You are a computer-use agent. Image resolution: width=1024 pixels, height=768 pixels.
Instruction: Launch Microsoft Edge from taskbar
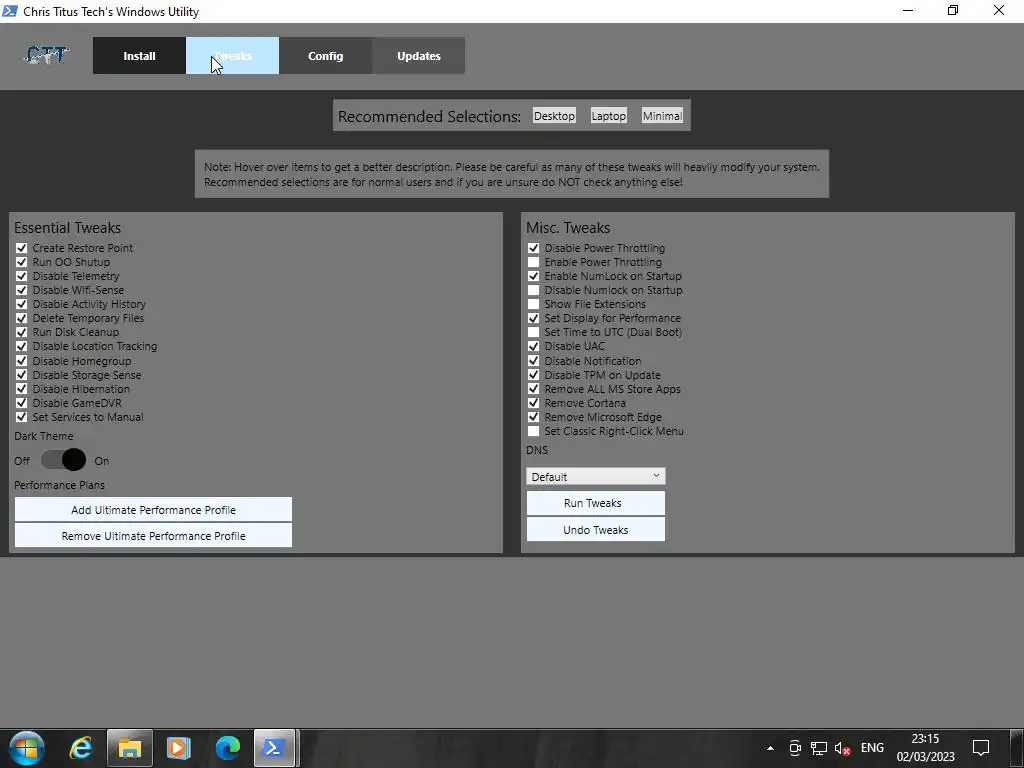[227, 748]
